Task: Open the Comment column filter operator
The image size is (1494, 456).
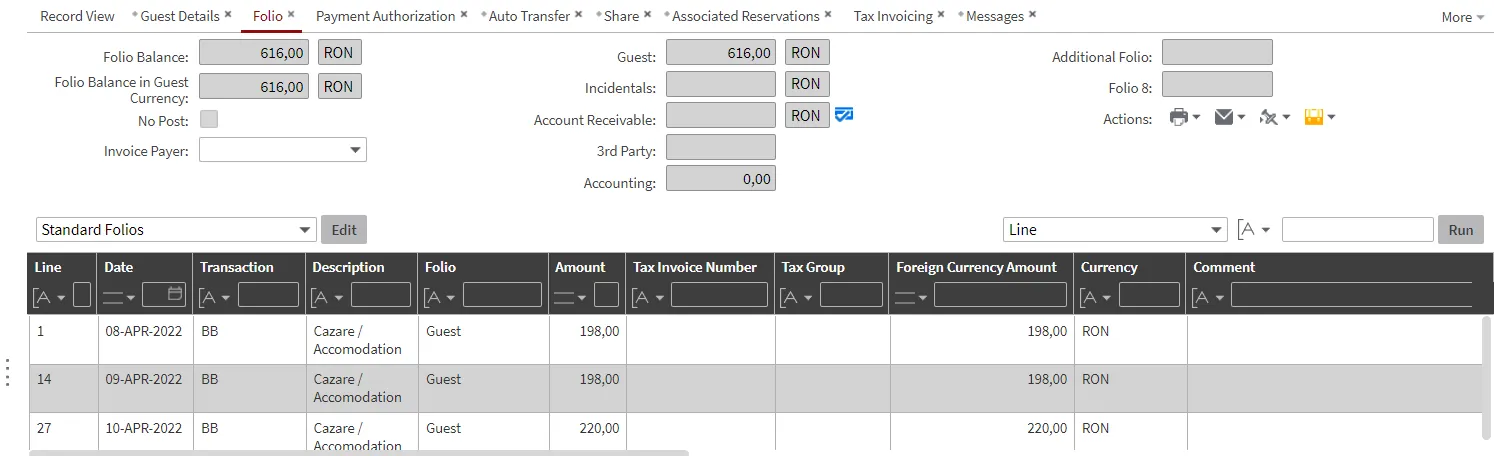Action: click(1210, 297)
